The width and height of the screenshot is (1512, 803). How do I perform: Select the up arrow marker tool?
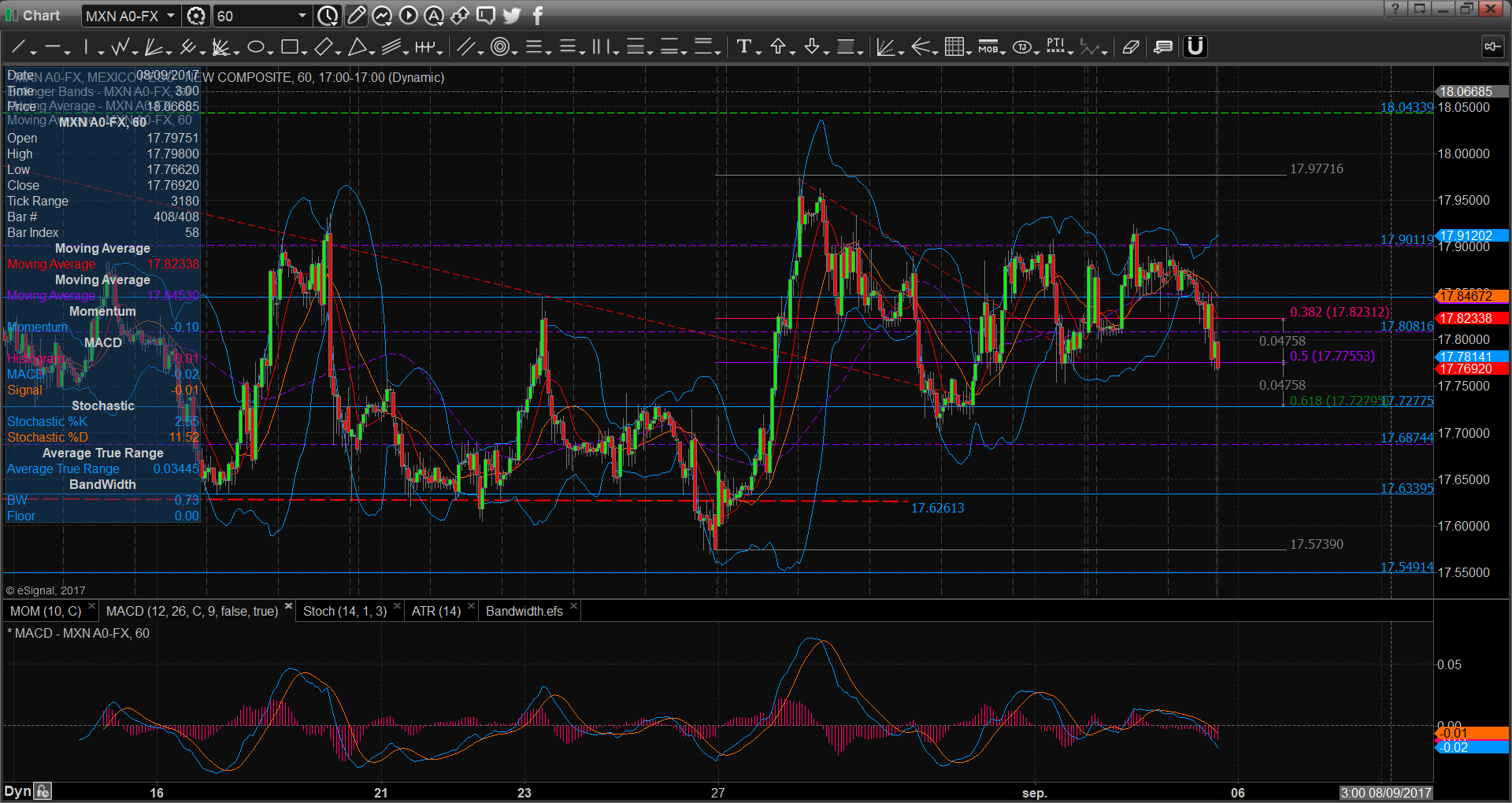coord(777,47)
